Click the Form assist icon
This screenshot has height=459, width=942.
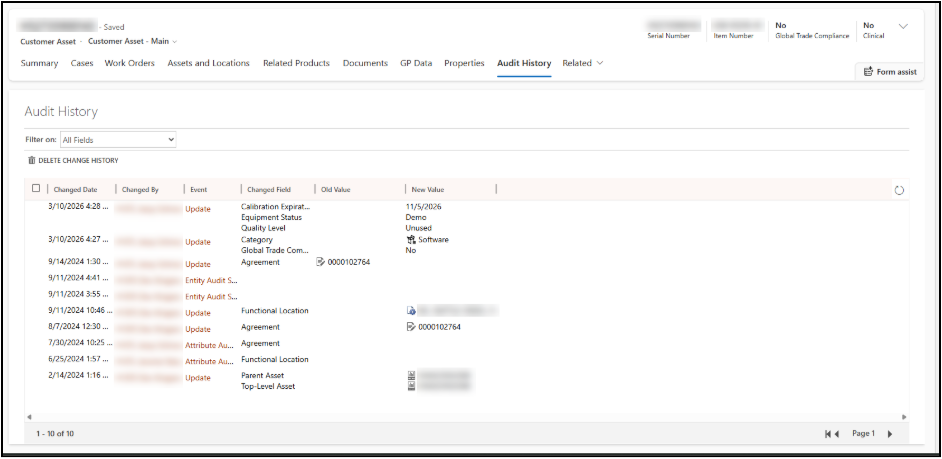point(868,71)
